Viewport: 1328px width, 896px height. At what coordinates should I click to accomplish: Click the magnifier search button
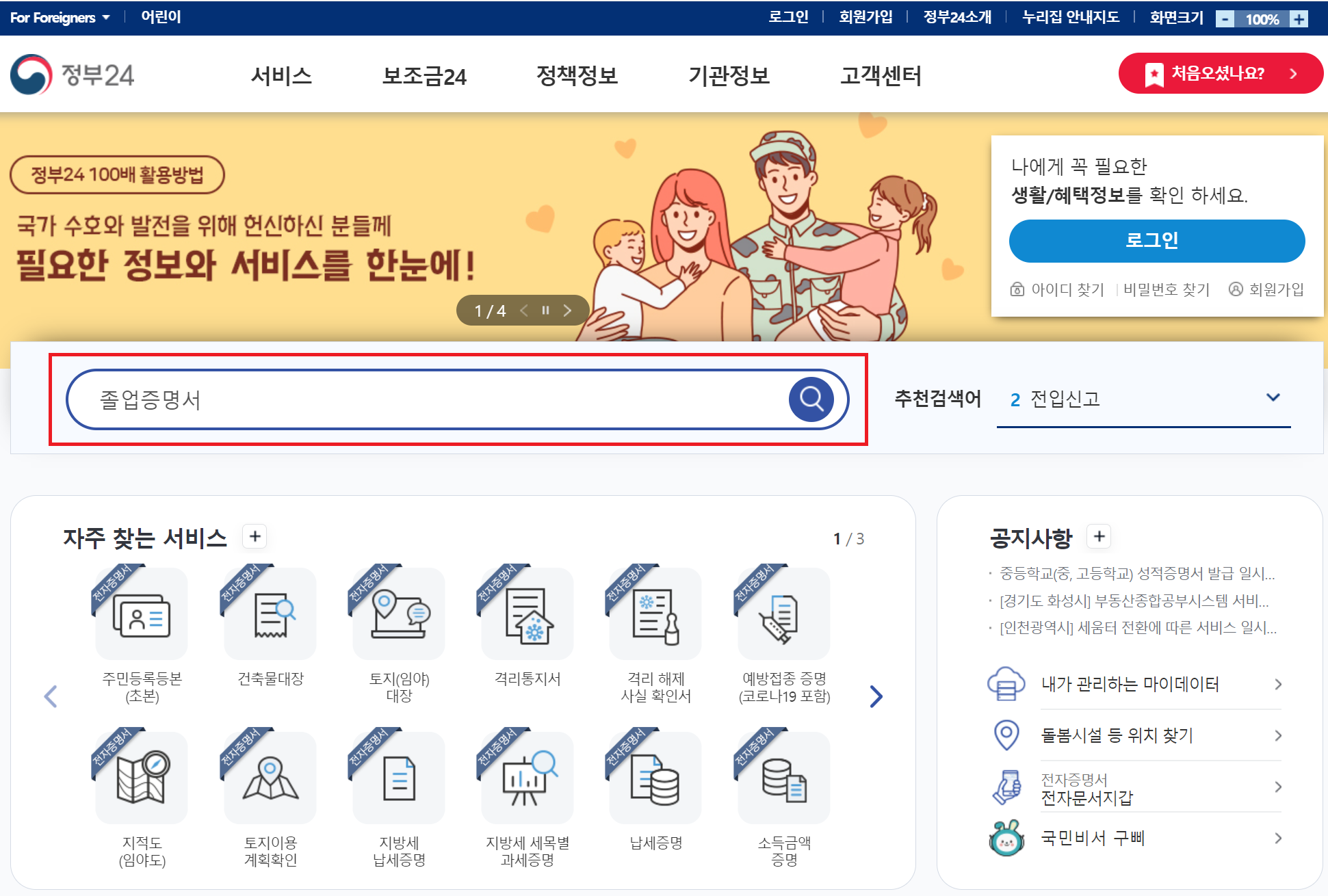pos(811,399)
